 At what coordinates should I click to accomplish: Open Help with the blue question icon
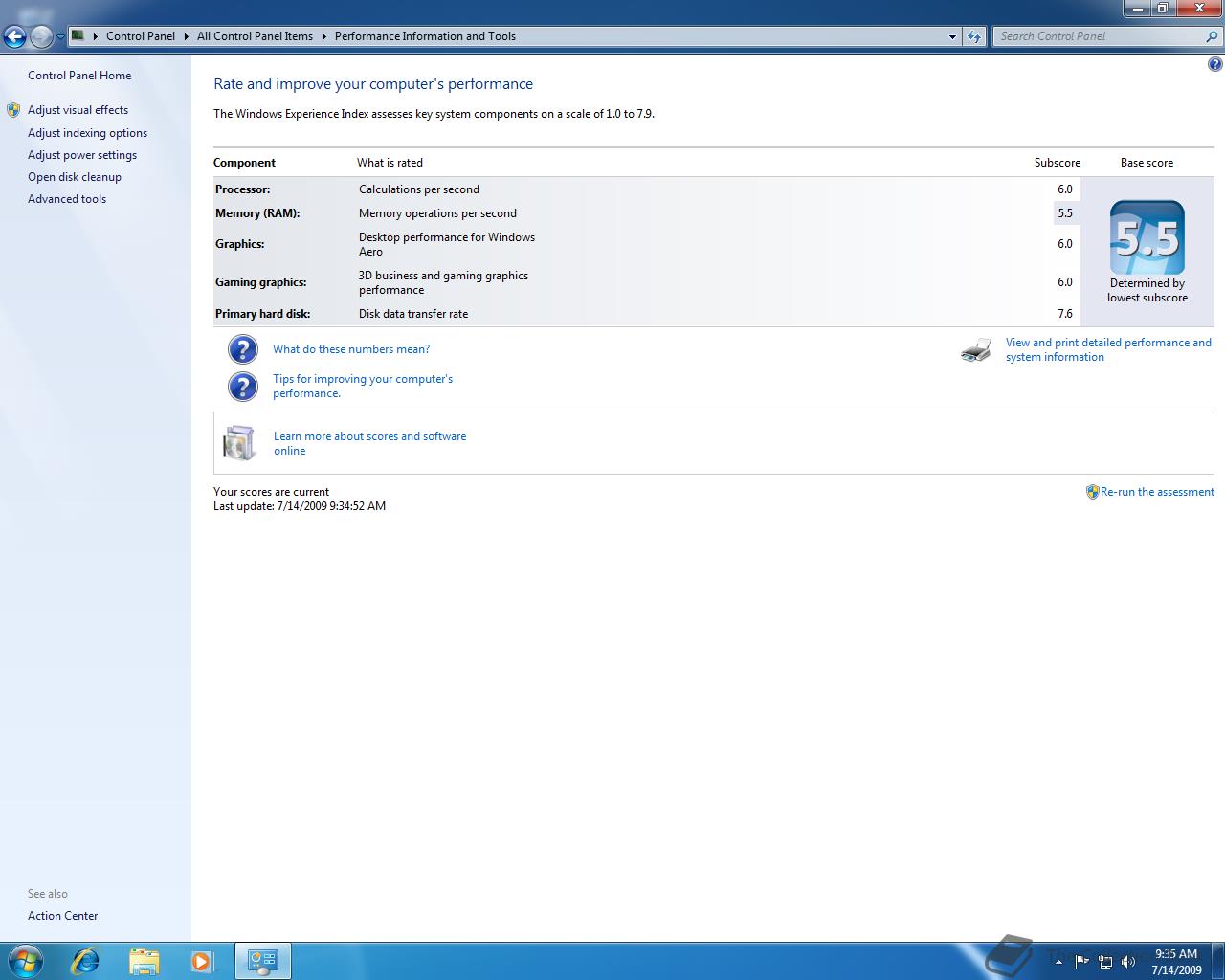coord(1214,64)
